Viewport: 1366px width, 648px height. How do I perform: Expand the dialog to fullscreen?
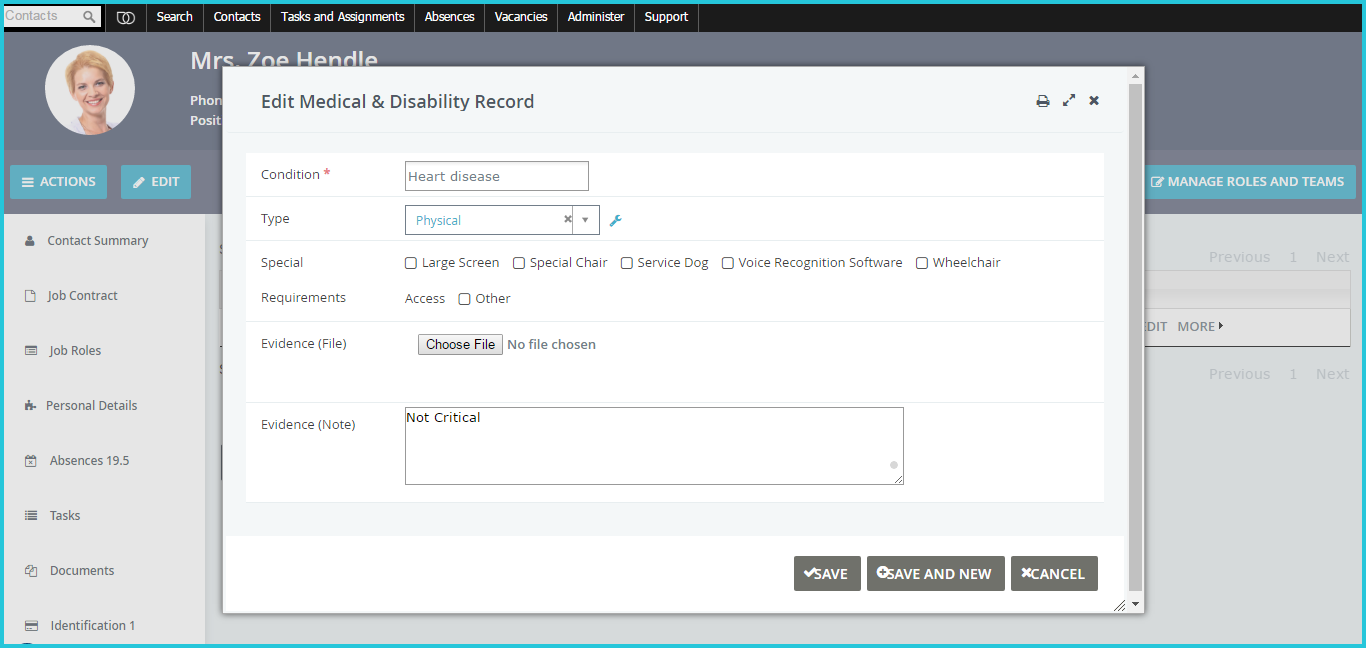1069,100
